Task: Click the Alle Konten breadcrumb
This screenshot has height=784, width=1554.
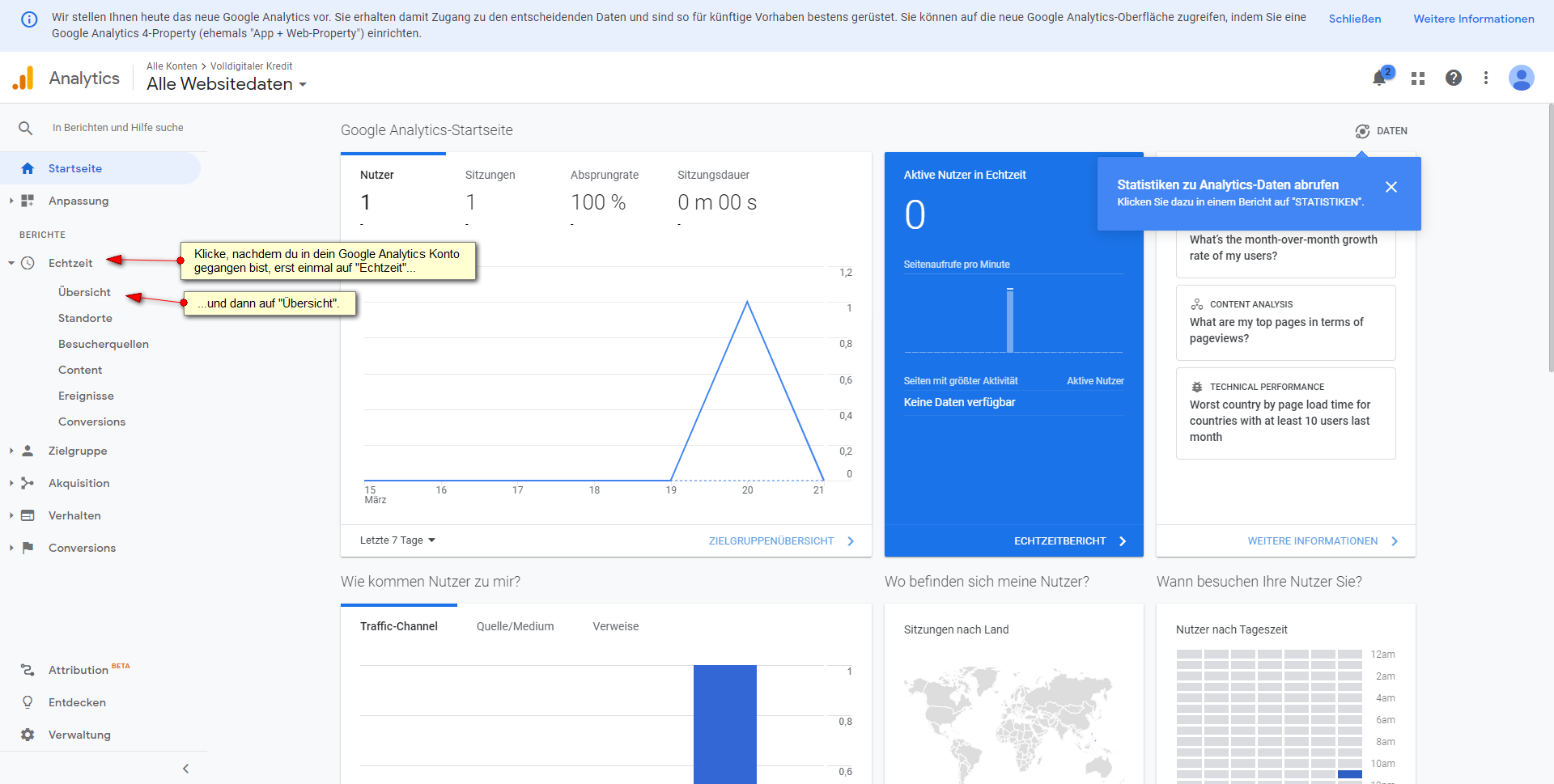Action: point(172,66)
